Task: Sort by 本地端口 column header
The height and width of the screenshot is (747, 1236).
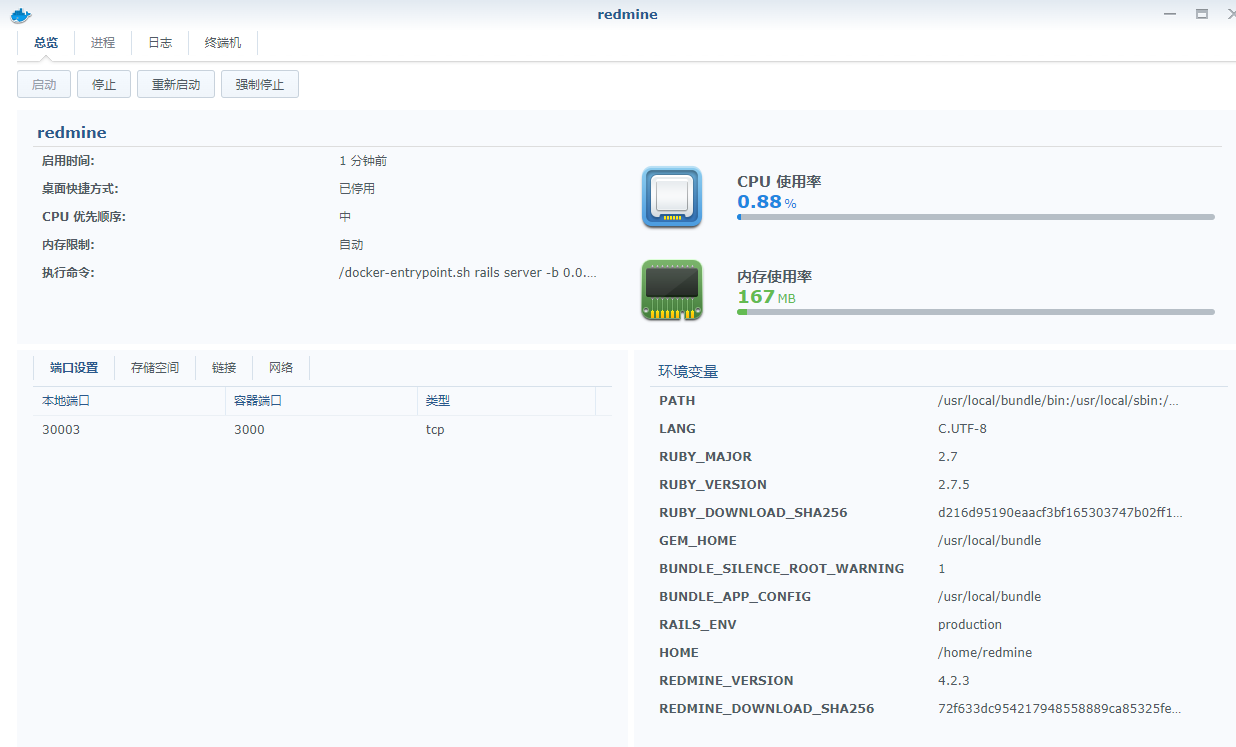Action: point(128,401)
